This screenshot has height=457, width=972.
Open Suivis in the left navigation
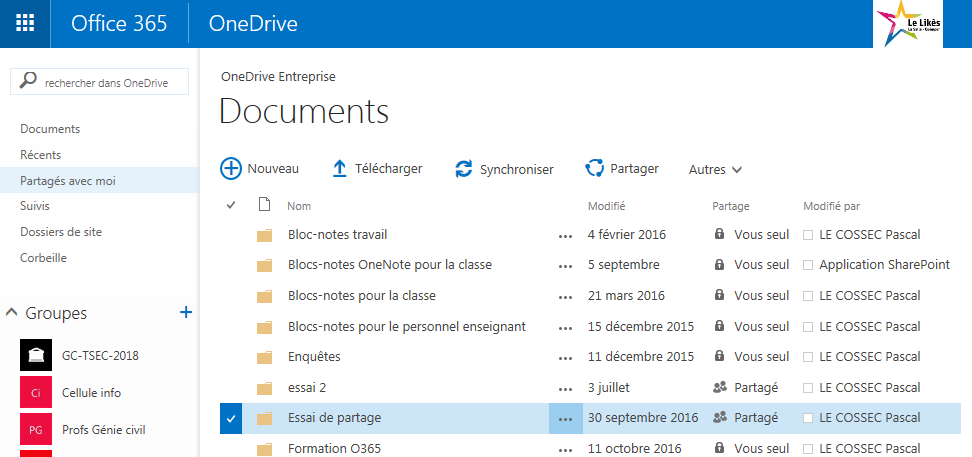35,206
